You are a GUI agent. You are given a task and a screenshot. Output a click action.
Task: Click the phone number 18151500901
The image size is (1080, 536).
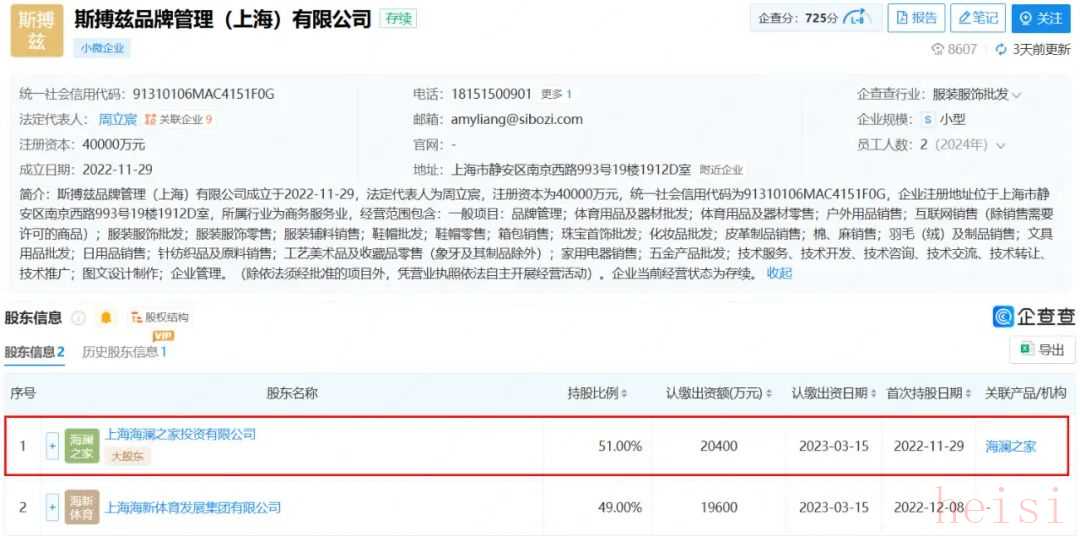[x=492, y=94]
